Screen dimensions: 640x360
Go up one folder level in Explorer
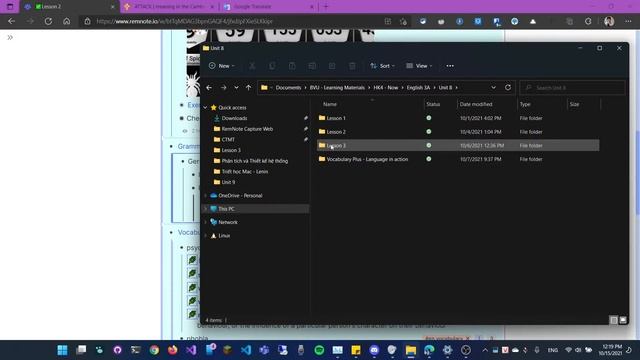click(248, 88)
